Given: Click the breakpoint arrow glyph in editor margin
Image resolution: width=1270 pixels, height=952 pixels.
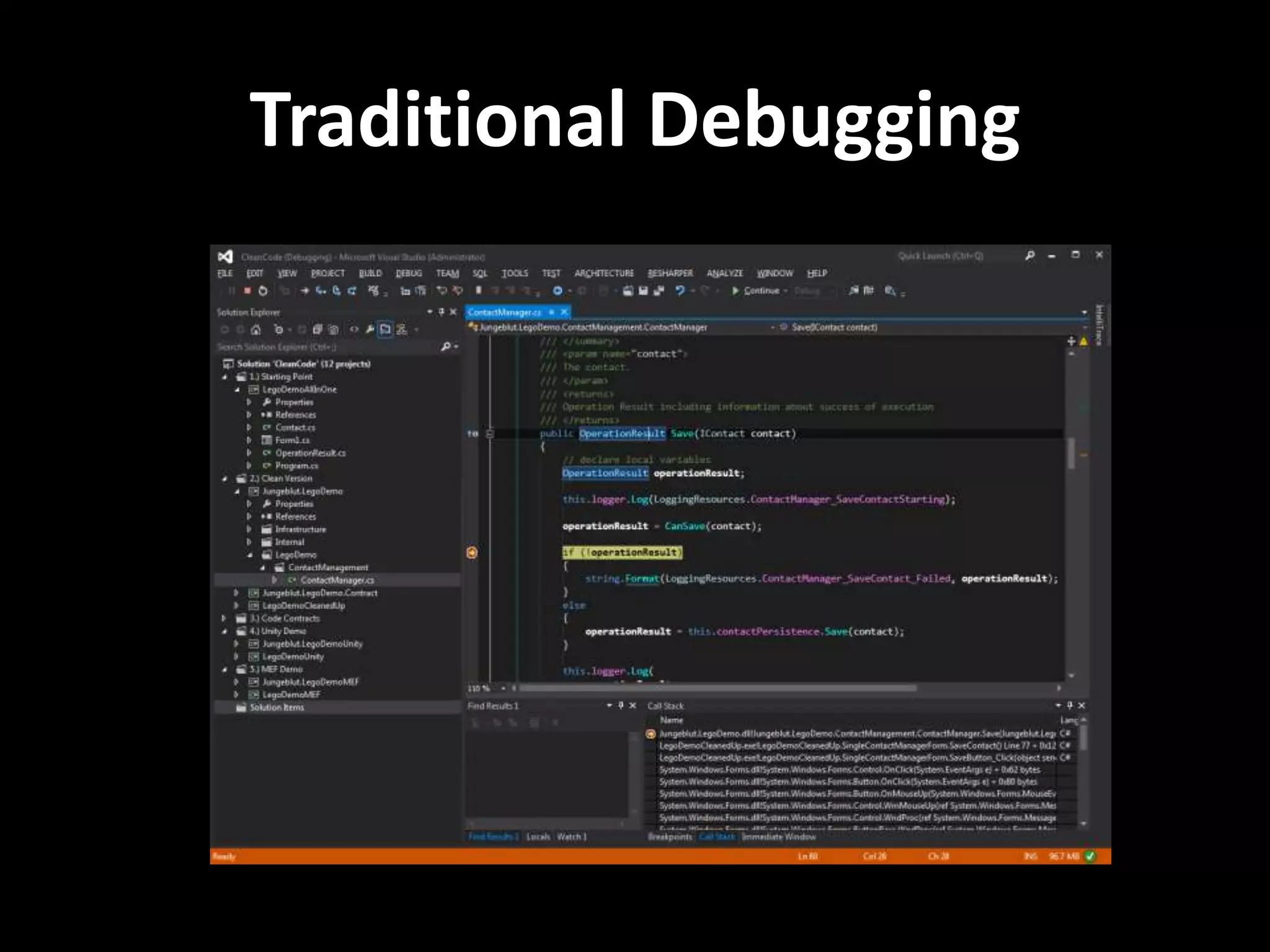Looking at the screenshot, I should [472, 552].
